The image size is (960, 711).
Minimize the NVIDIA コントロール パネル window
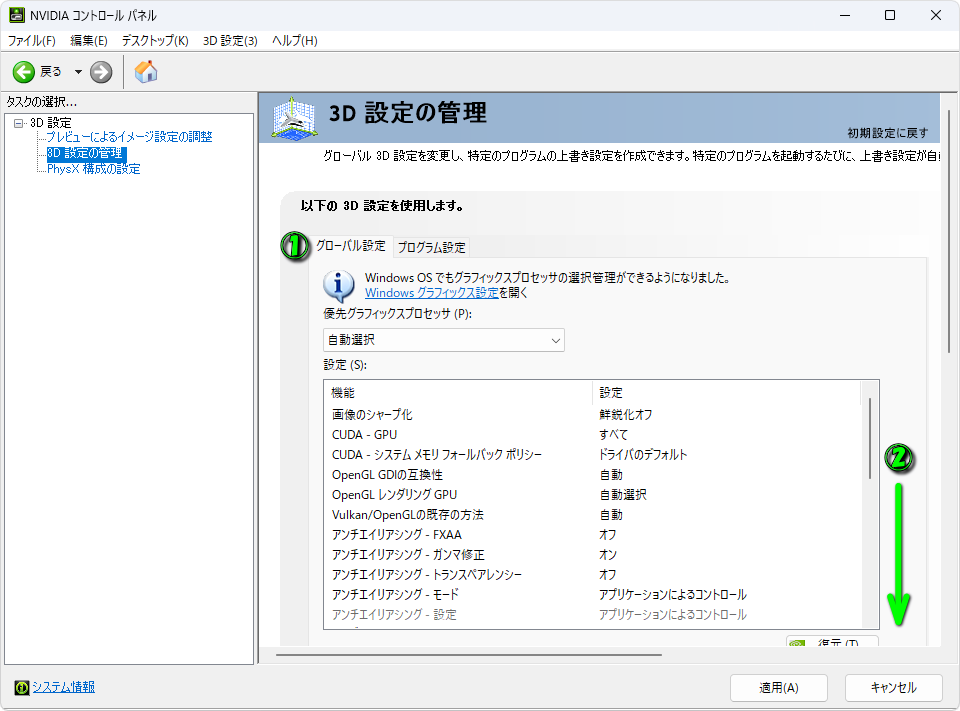point(846,15)
